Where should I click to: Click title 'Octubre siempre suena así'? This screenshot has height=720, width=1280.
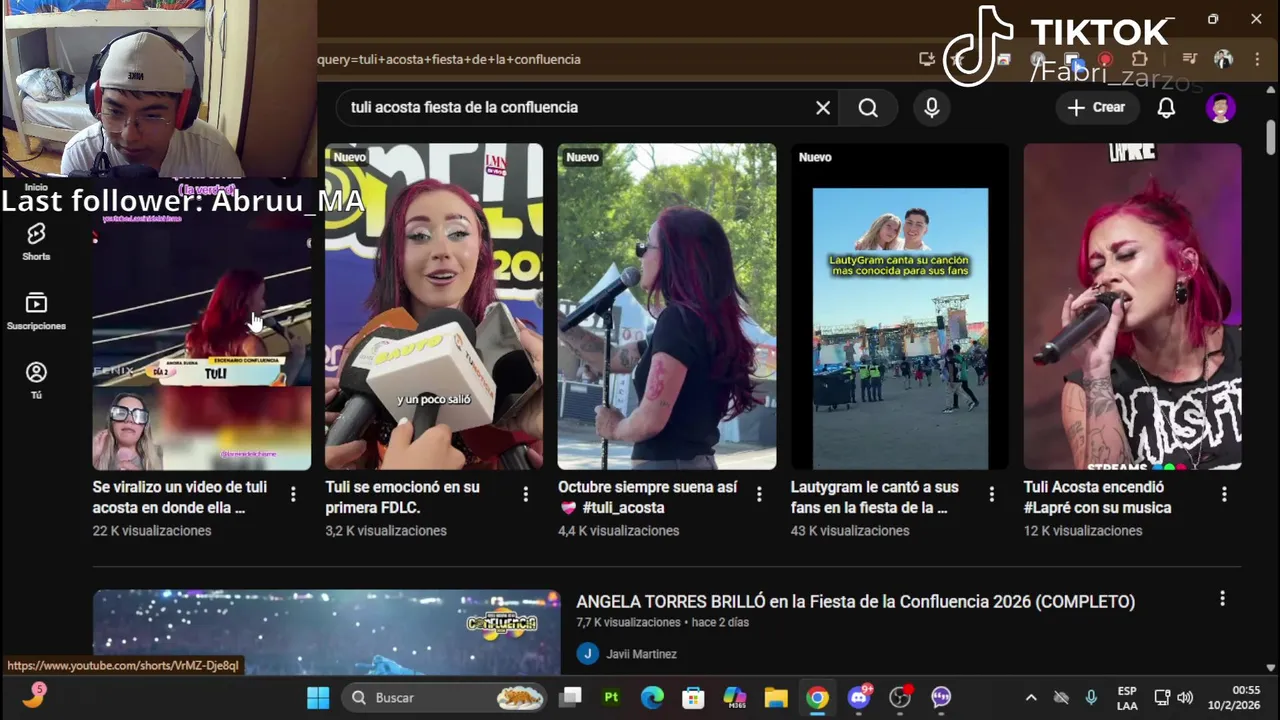point(647,497)
